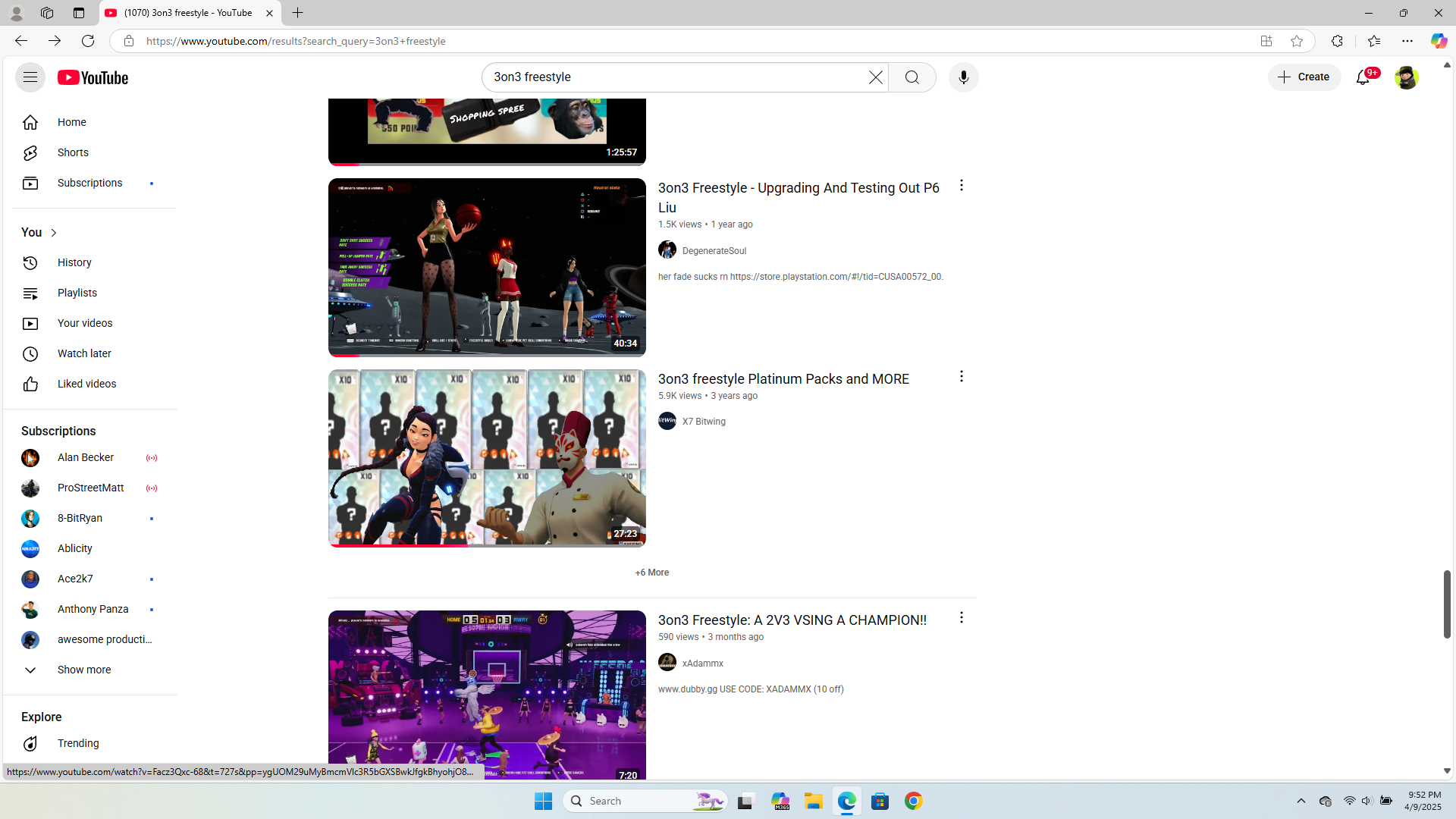1456x819 pixels.
Task: Close the 3on3 freestyle YouTube tab
Action: coord(269,13)
